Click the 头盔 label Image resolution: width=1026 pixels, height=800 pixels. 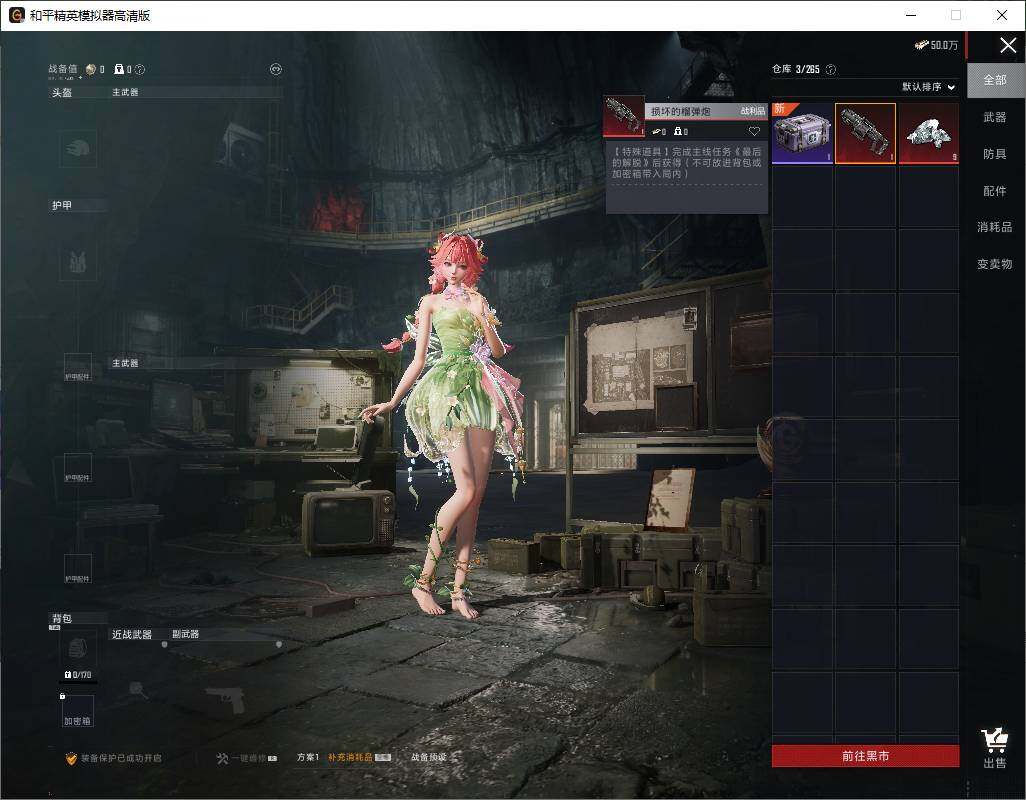[62, 92]
